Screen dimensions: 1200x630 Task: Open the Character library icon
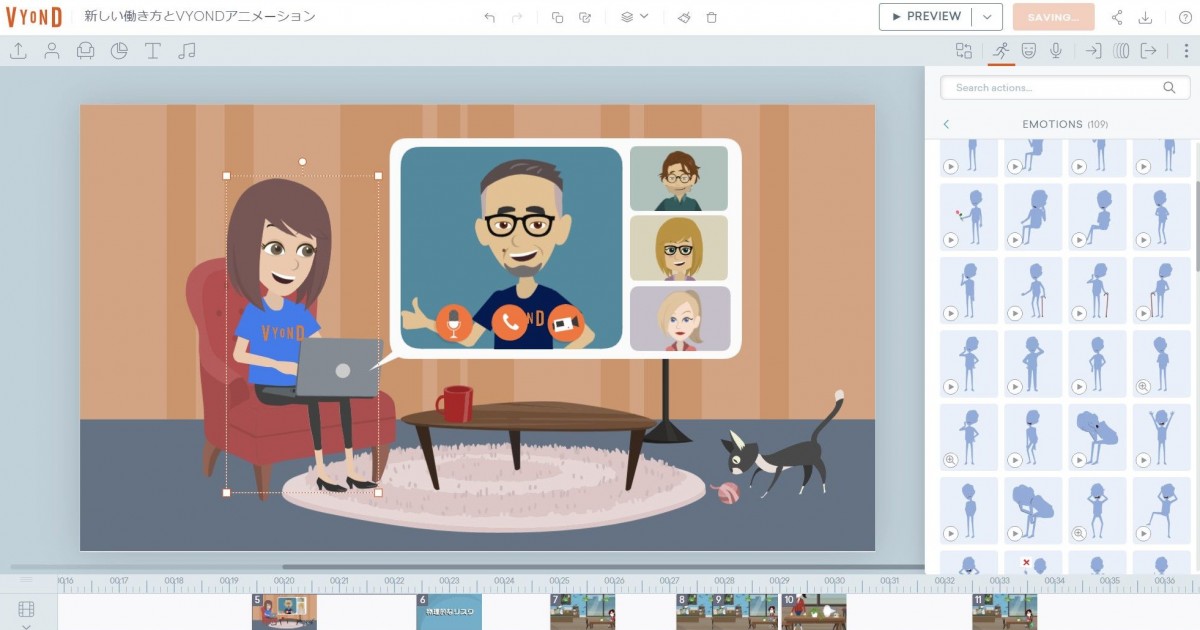tap(52, 51)
